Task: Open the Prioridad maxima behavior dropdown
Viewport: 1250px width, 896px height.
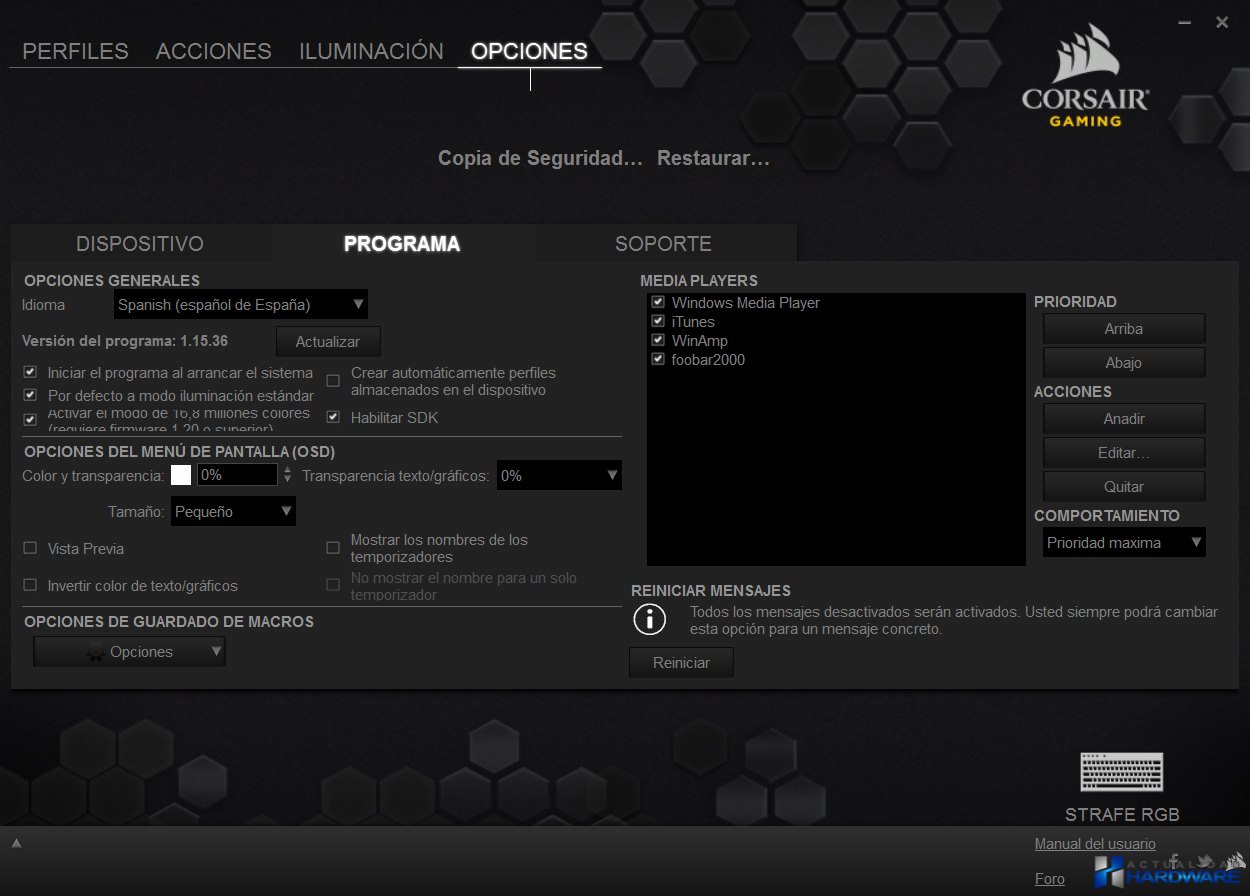Action: click(x=1124, y=542)
